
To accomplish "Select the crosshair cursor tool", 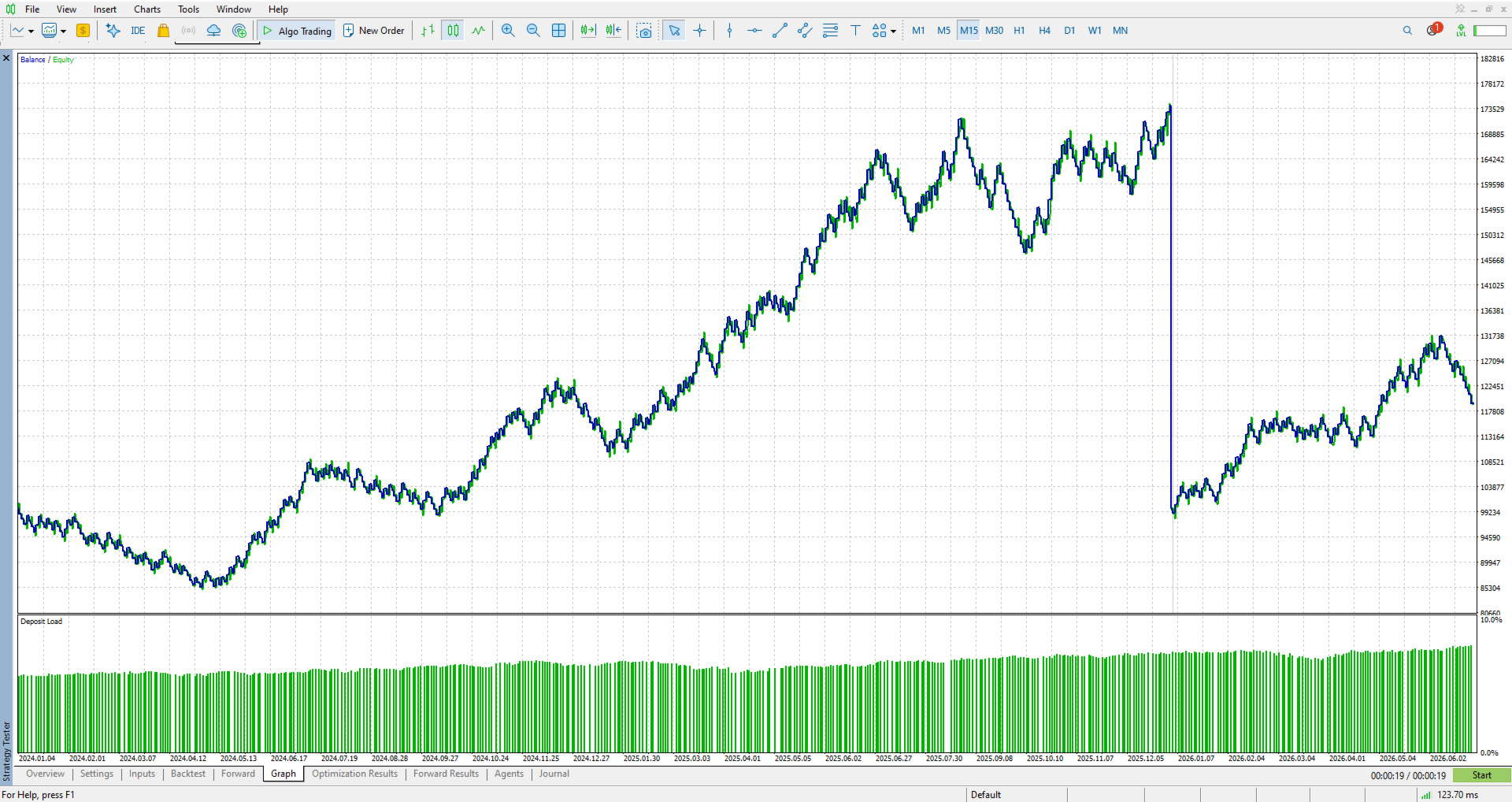I will tap(699, 31).
